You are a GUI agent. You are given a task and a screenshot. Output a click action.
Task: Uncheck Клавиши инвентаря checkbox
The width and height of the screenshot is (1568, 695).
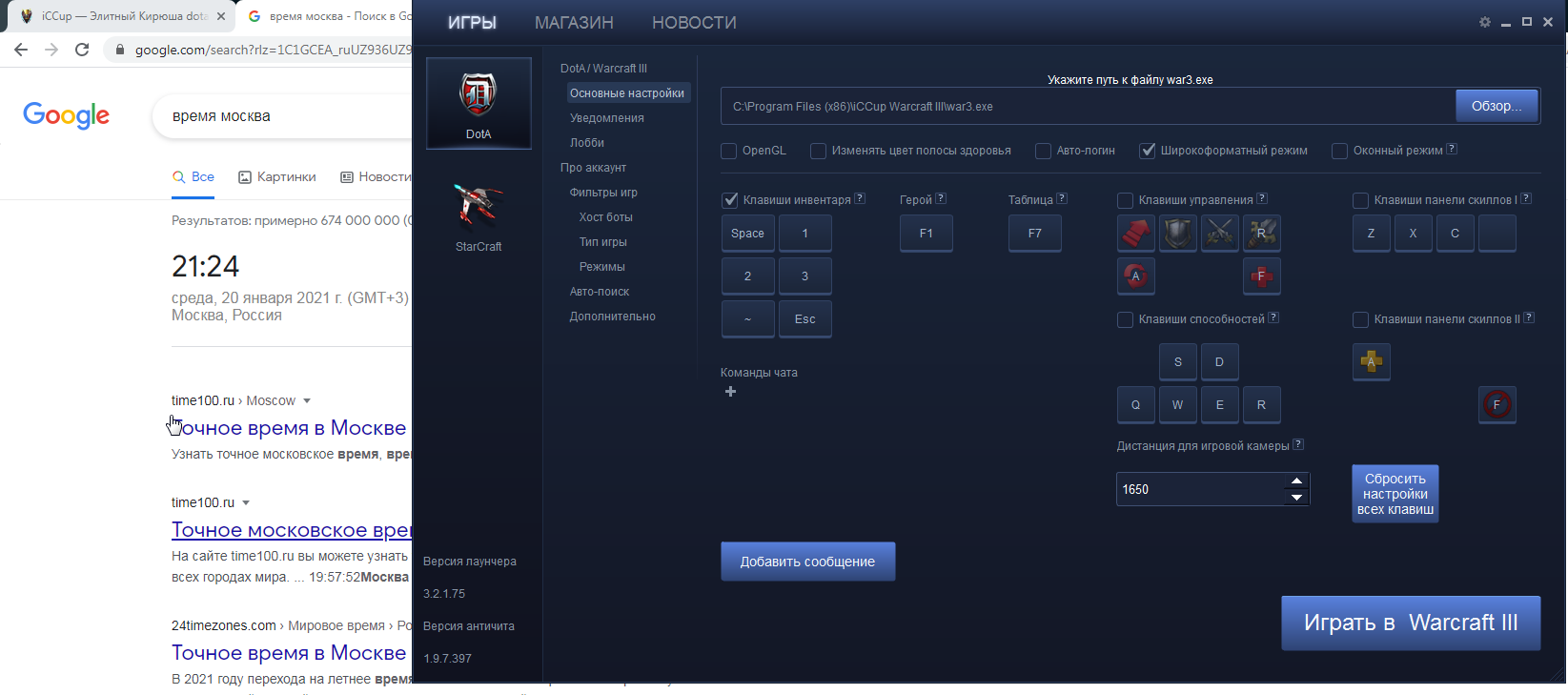pos(730,200)
